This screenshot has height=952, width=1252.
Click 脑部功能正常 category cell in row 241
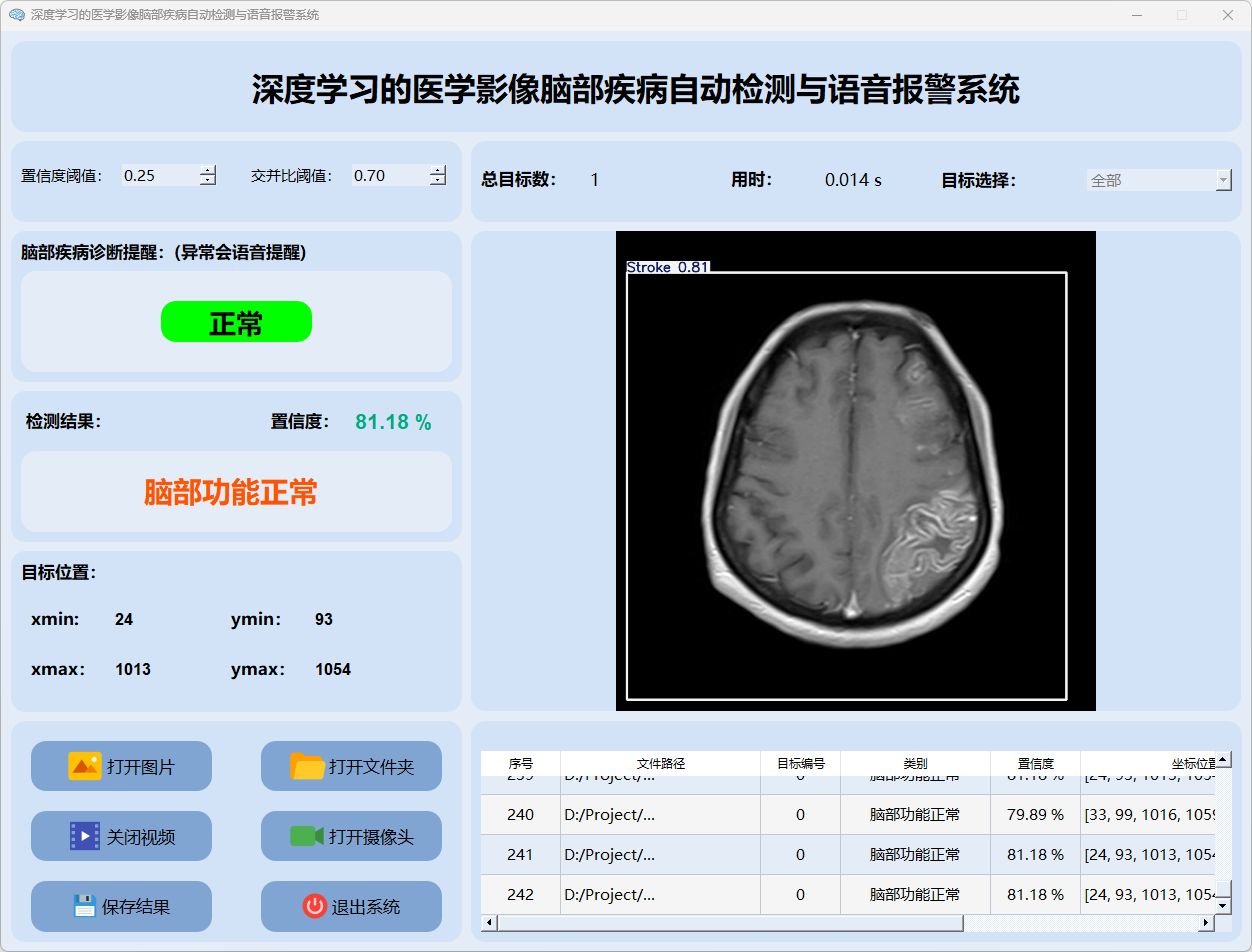click(915, 855)
